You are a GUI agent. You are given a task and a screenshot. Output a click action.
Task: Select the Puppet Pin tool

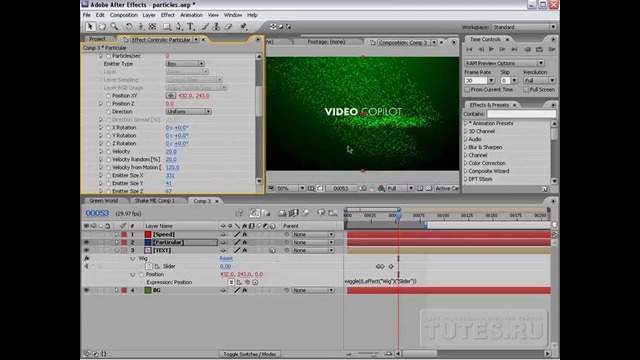click(243, 27)
